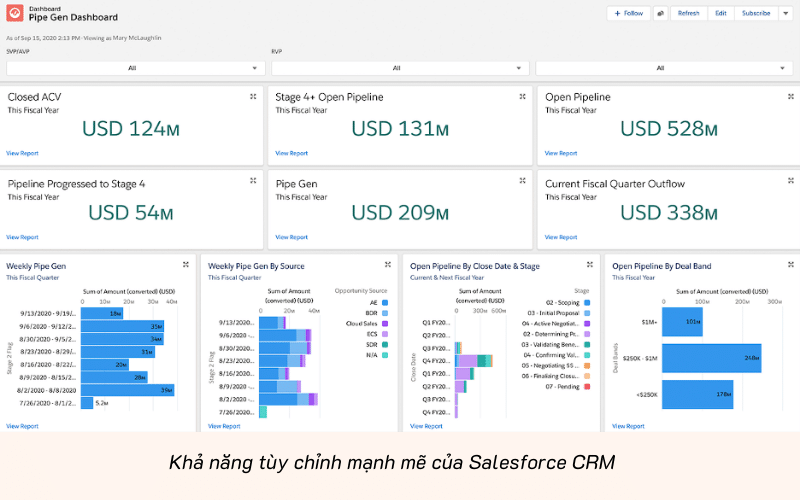Open the SVP/AVP filter dropdown
The image size is (800, 500).
click(136, 68)
